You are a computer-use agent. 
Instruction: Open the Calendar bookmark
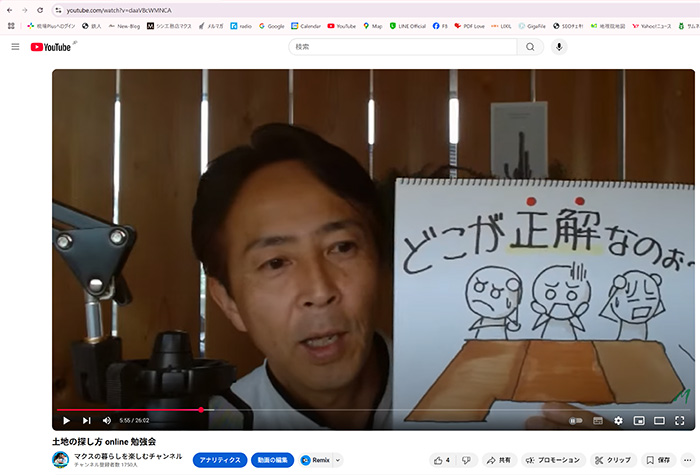306,26
